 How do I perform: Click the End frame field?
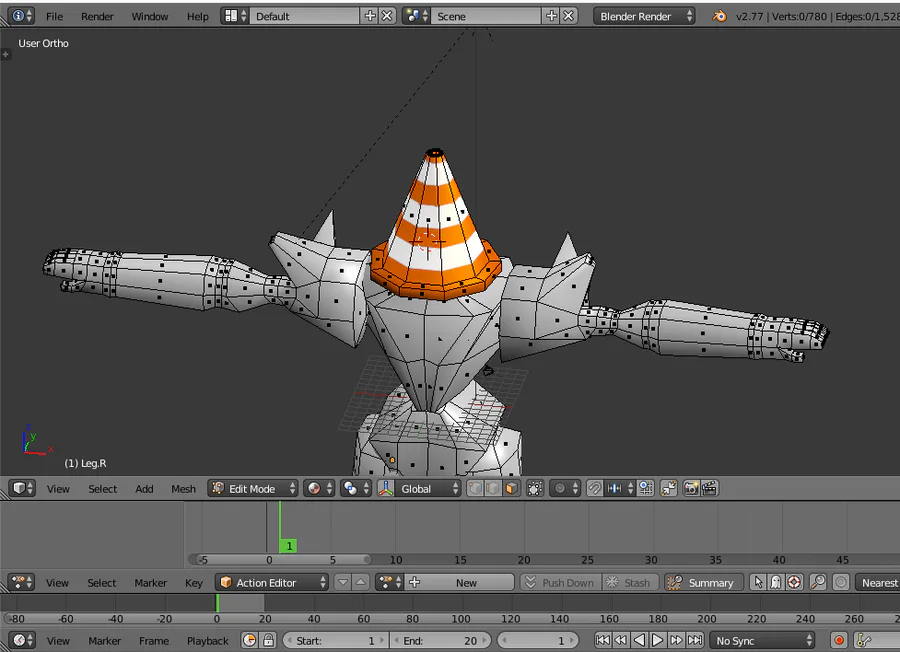[x=440, y=641]
